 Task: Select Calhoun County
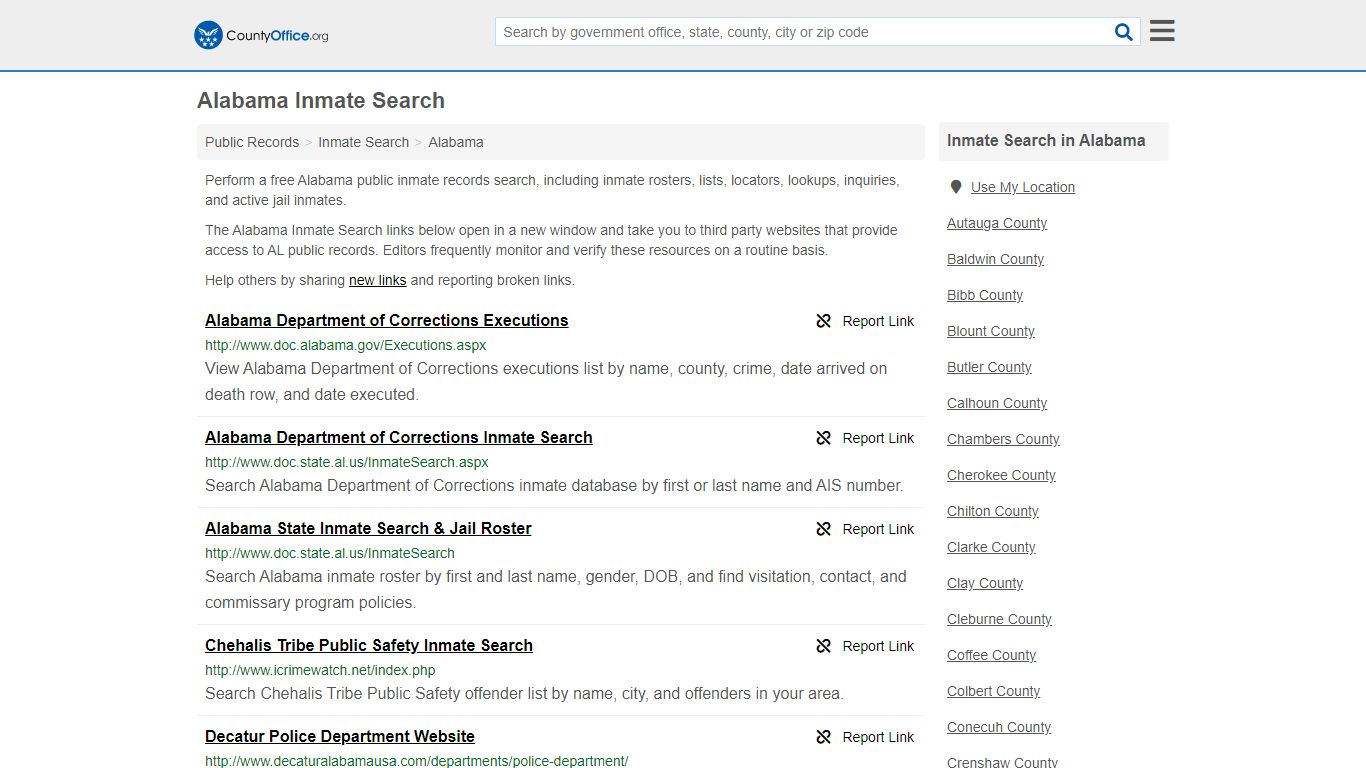coord(997,403)
